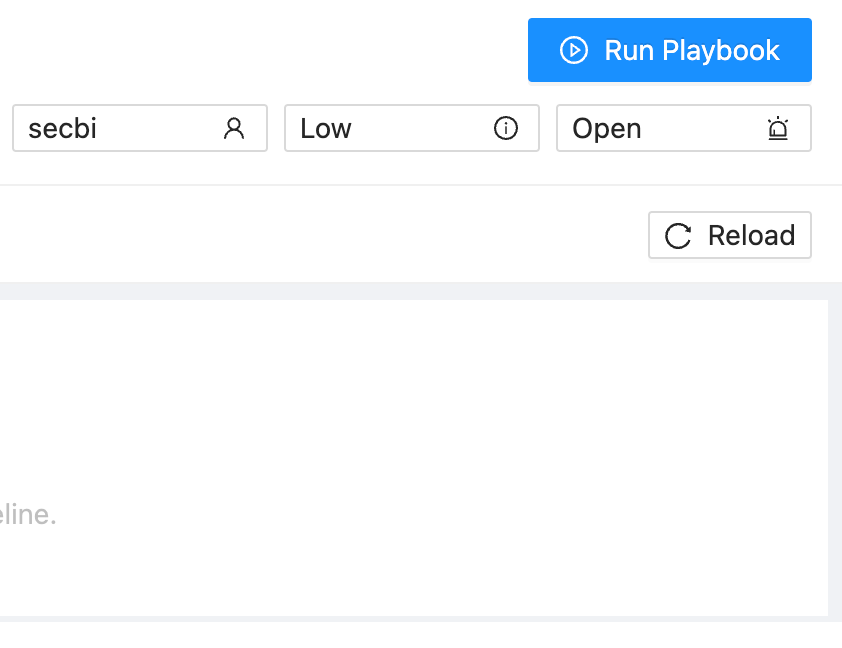Screen dimensions: 842x648
Task: Open the Open status dropdown
Action: [x=683, y=128]
